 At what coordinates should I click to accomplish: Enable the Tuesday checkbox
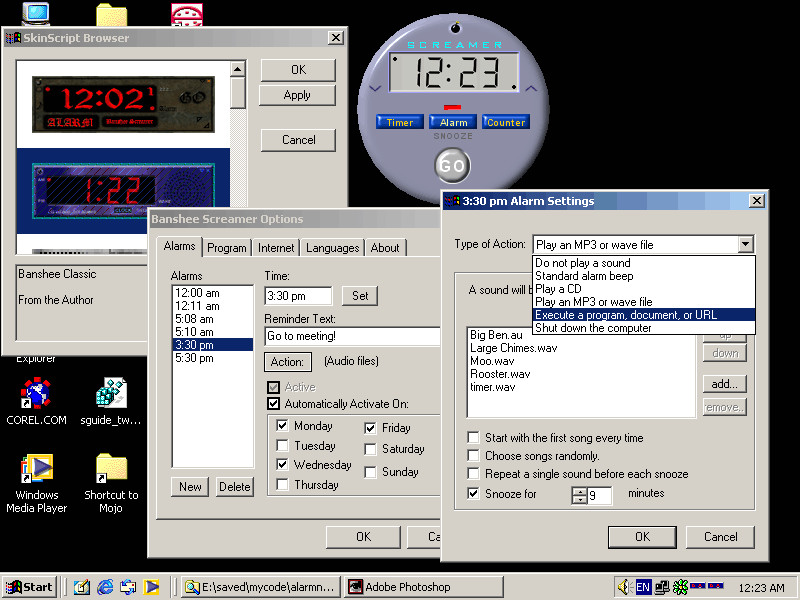pos(283,446)
